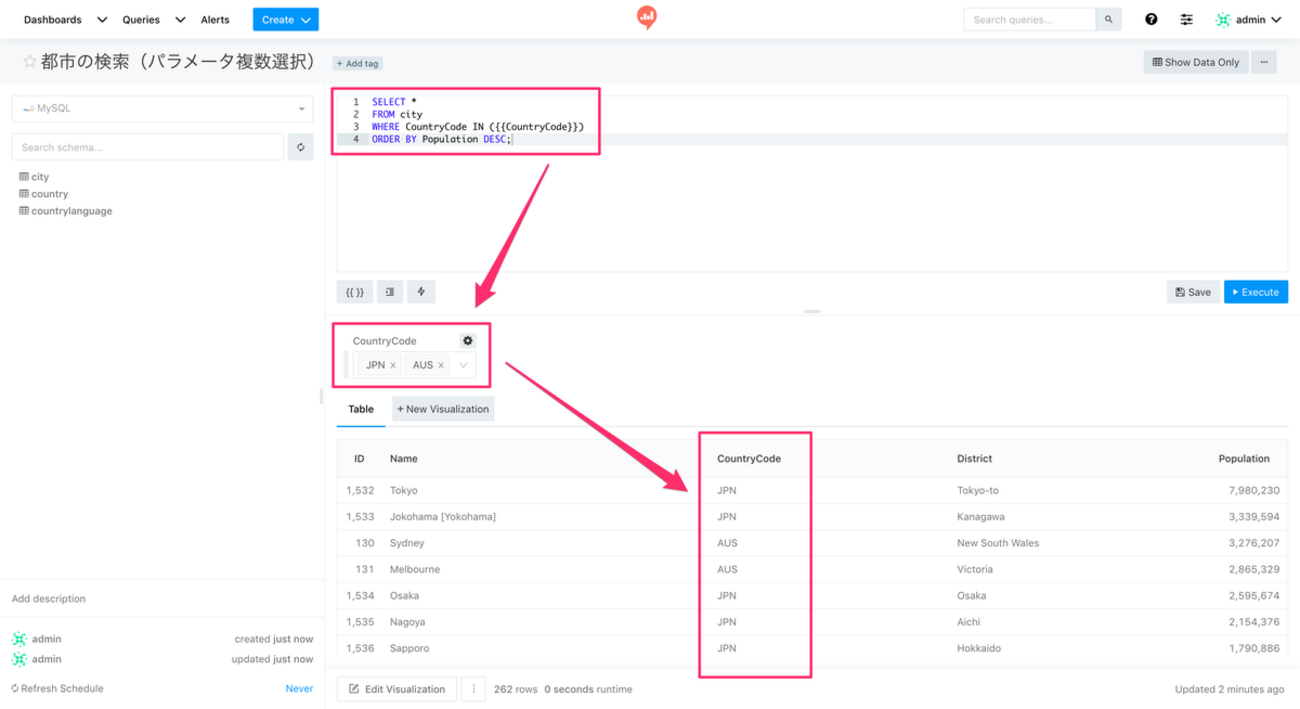Open the settings sliders icon
This screenshot has height=709, width=1300.
[1186, 19]
